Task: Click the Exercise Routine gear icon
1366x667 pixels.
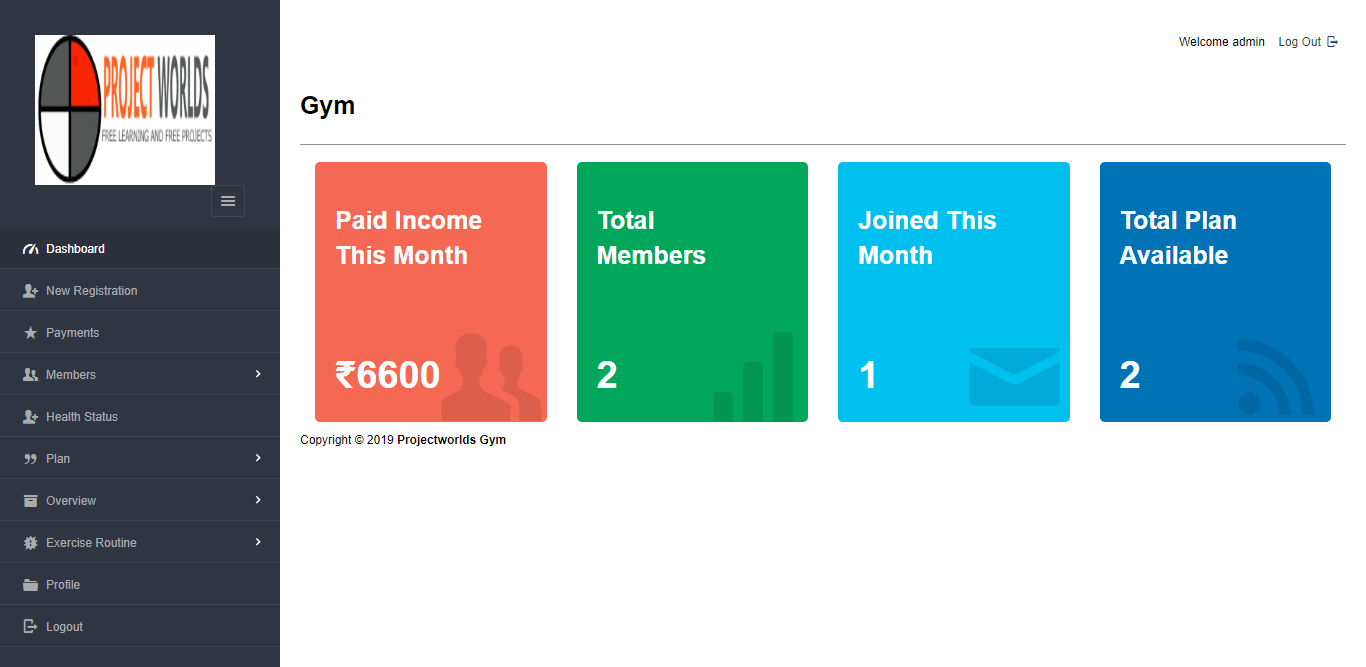Action: coord(30,543)
